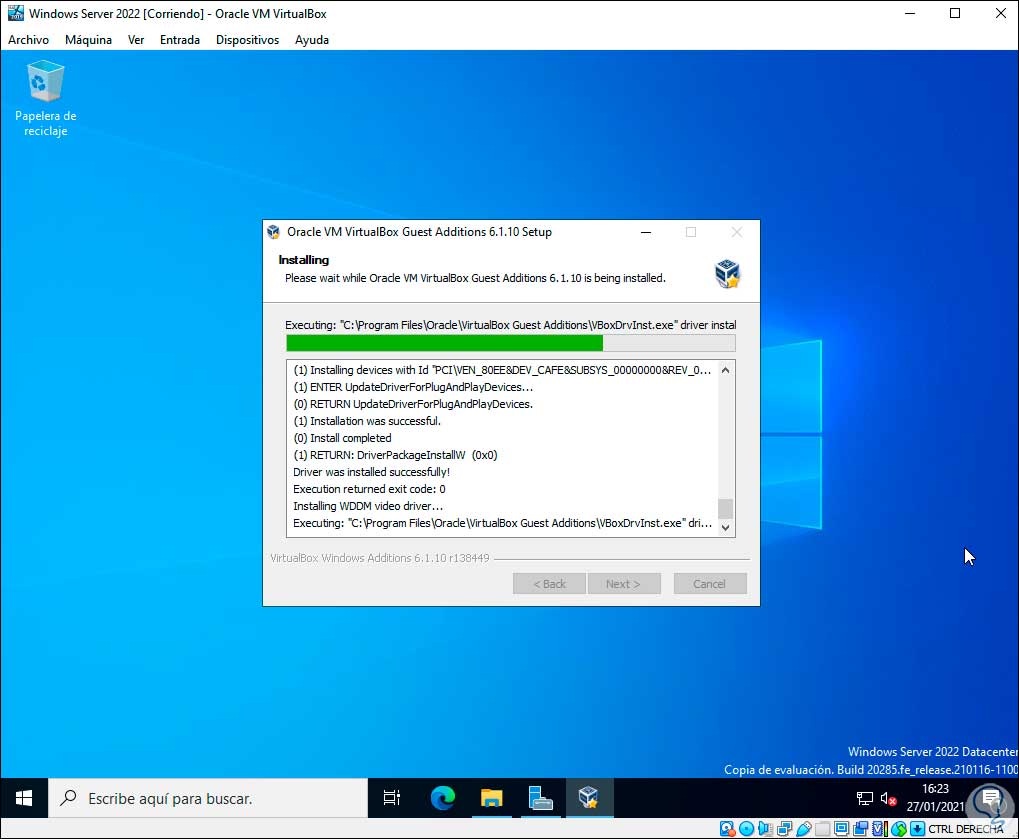Open the Máquina menu
This screenshot has height=839, width=1019.
88,40
